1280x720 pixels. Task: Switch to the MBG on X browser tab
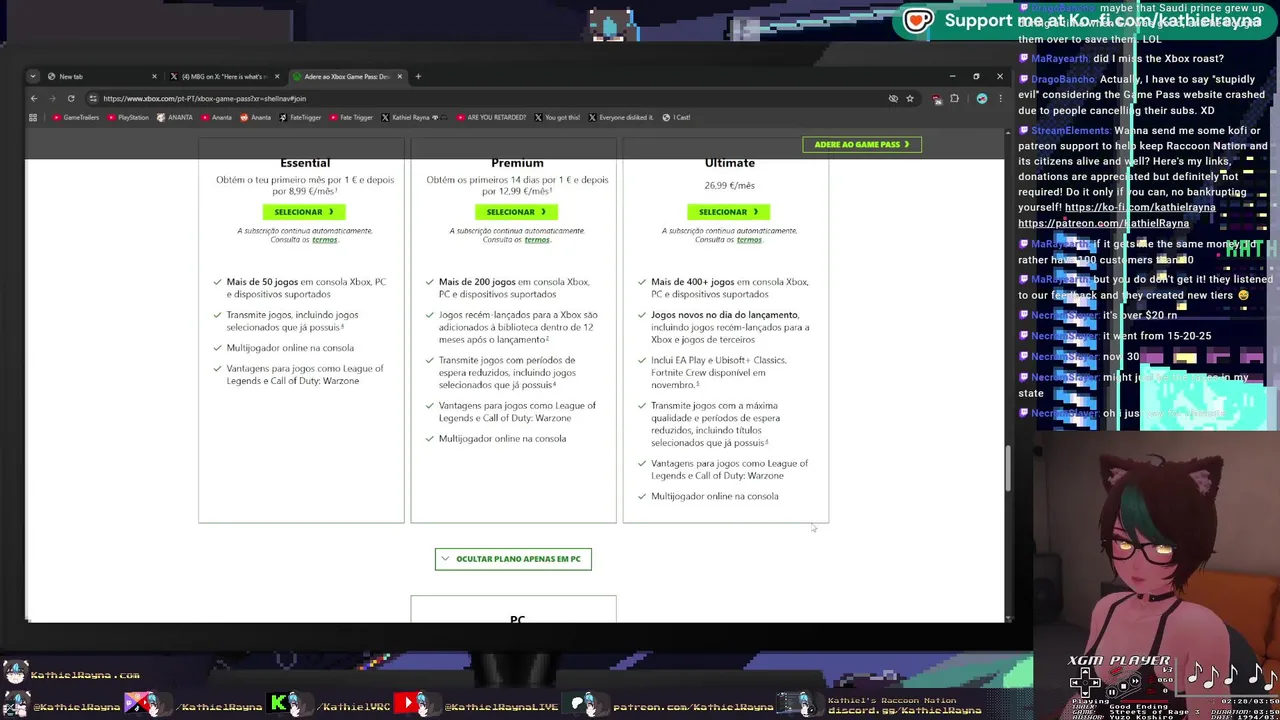[224, 76]
